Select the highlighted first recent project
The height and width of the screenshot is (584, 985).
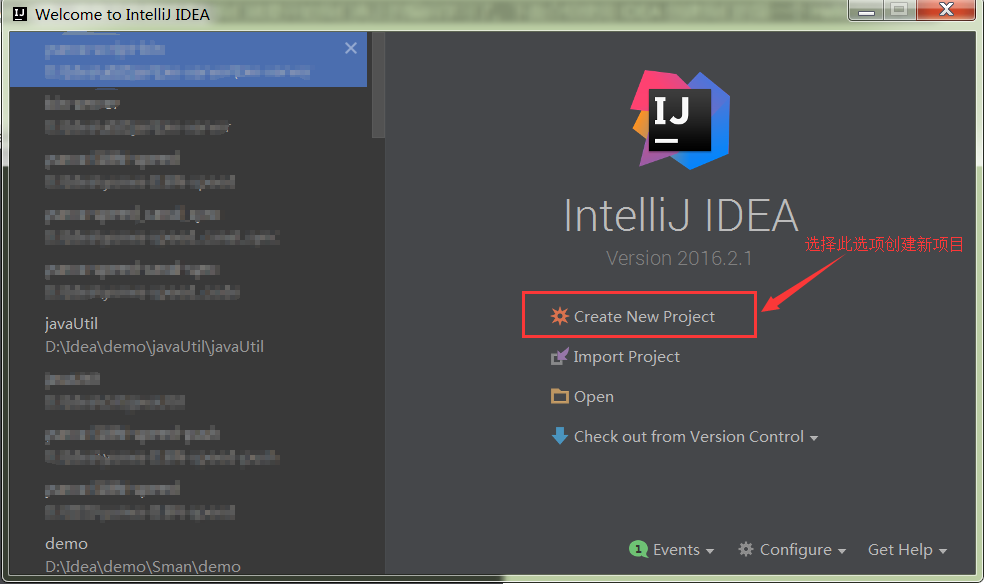pos(180,60)
